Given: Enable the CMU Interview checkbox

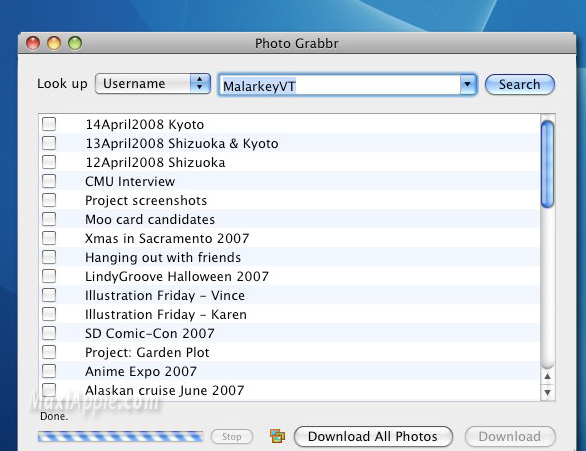Looking at the screenshot, I should [x=49, y=181].
